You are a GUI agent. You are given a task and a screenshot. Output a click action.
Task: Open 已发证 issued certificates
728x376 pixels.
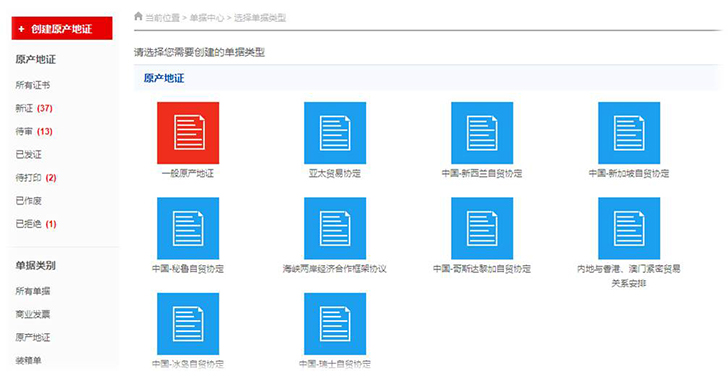pyautogui.click(x=28, y=155)
